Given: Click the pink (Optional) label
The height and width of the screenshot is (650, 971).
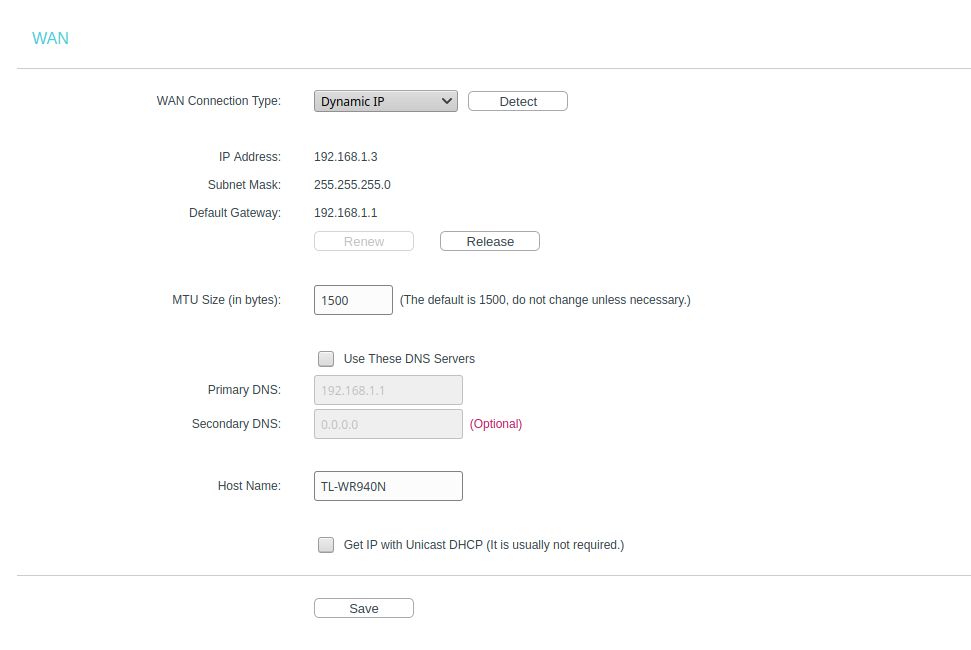Looking at the screenshot, I should [495, 424].
